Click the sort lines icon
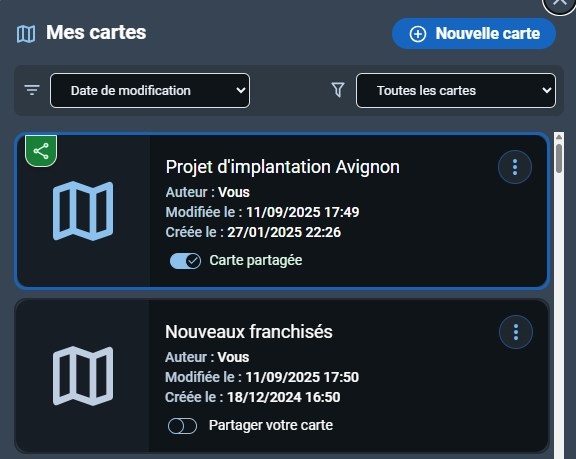576x459 pixels. 32,90
